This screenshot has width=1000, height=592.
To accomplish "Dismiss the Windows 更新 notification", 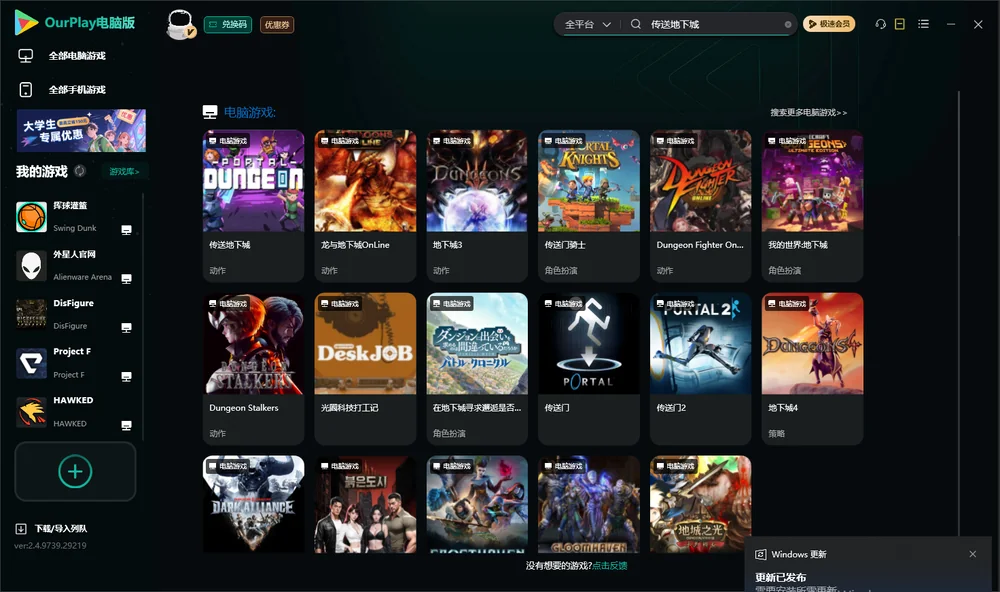I will (973, 554).
